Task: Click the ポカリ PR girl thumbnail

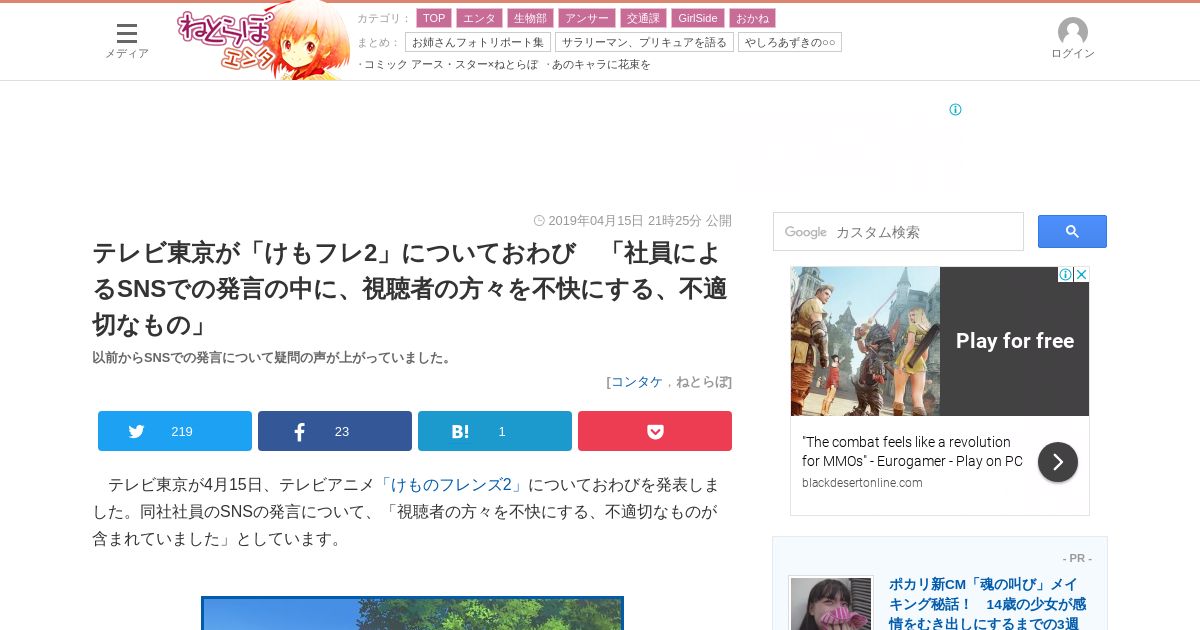Action: (x=831, y=603)
